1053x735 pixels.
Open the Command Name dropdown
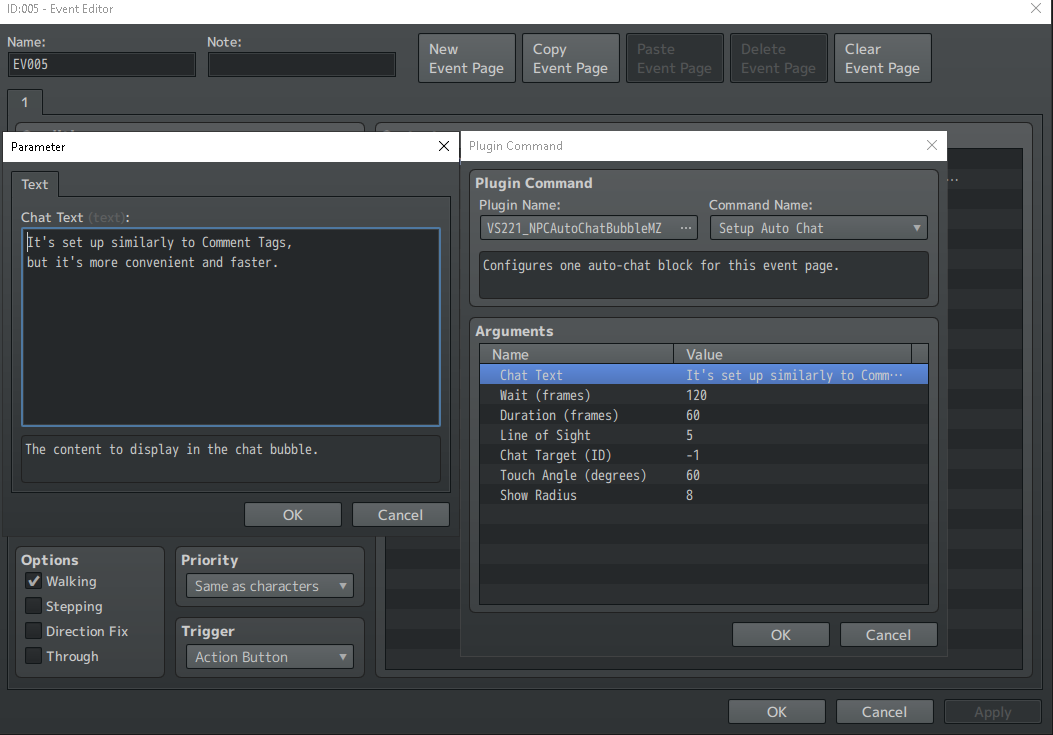pyautogui.click(x=819, y=228)
